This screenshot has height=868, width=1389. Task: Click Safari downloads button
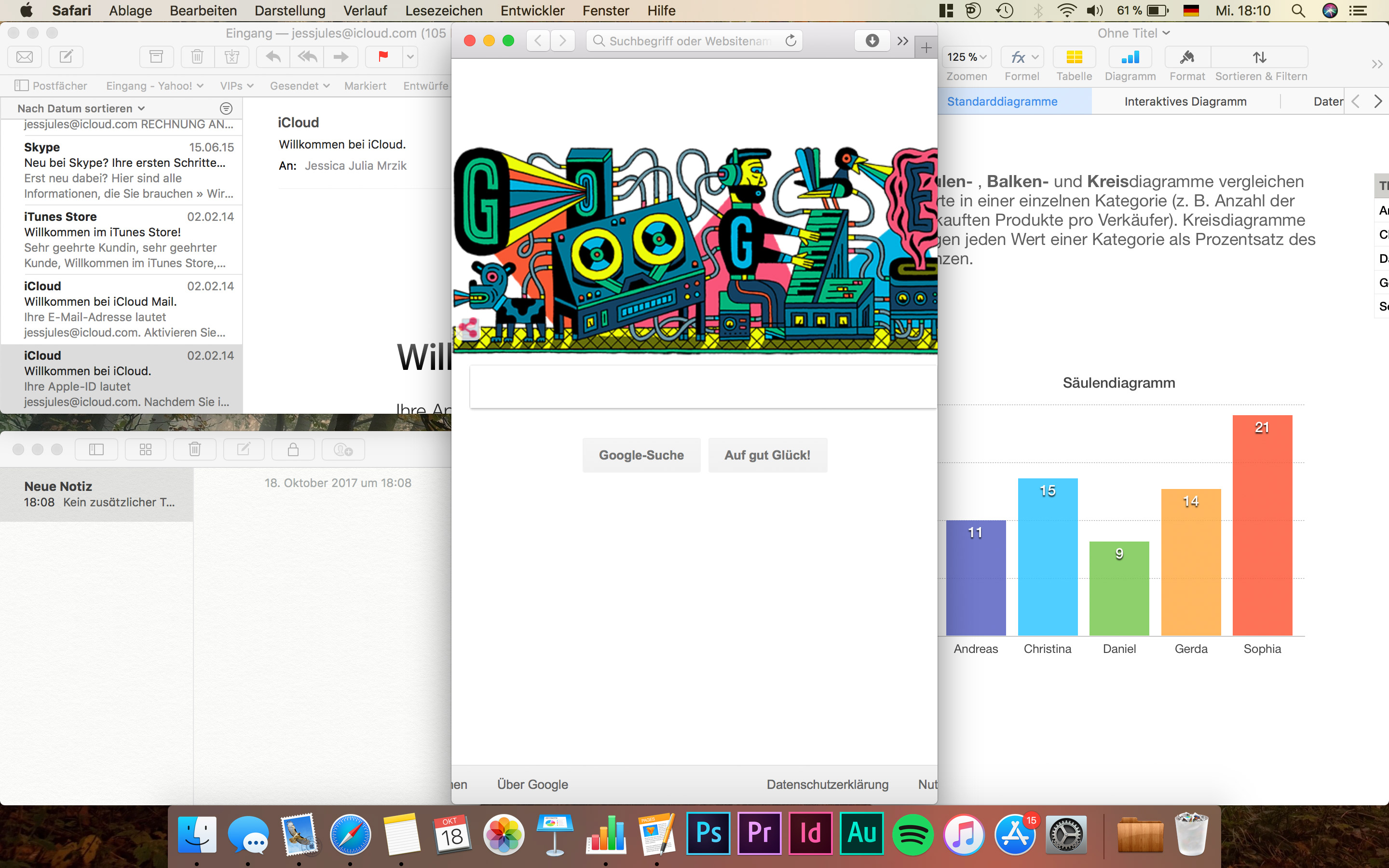[x=872, y=41]
